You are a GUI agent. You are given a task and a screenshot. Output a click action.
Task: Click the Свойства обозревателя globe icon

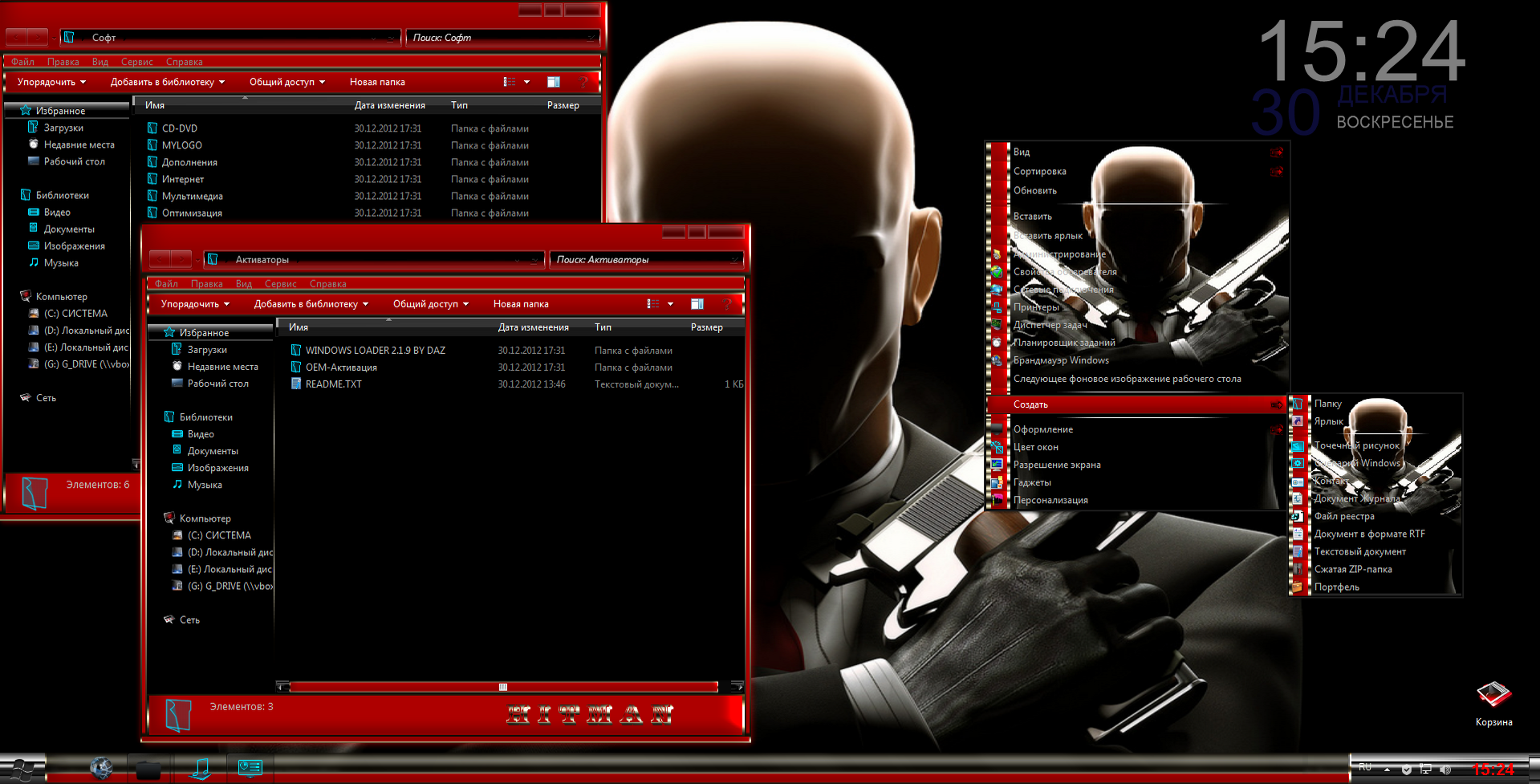pyautogui.click(x=997, y=272)
